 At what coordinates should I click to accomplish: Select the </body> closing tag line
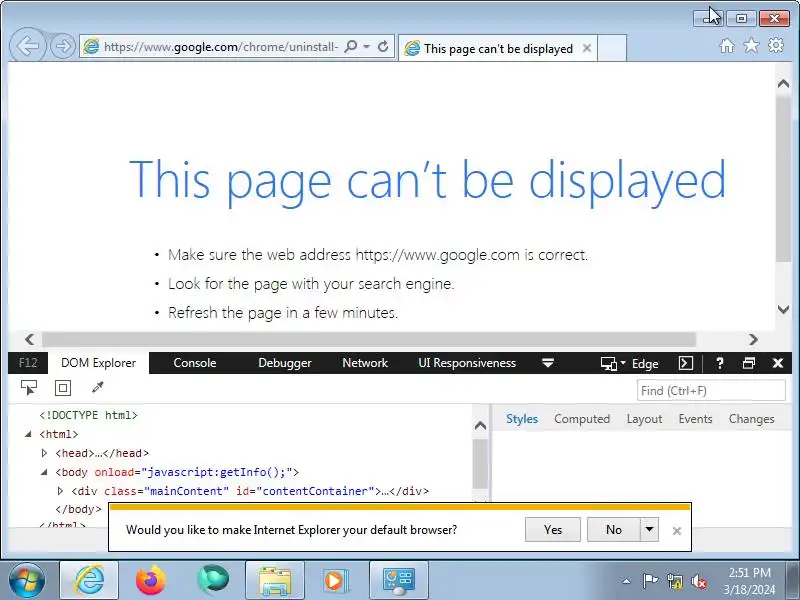78,509
